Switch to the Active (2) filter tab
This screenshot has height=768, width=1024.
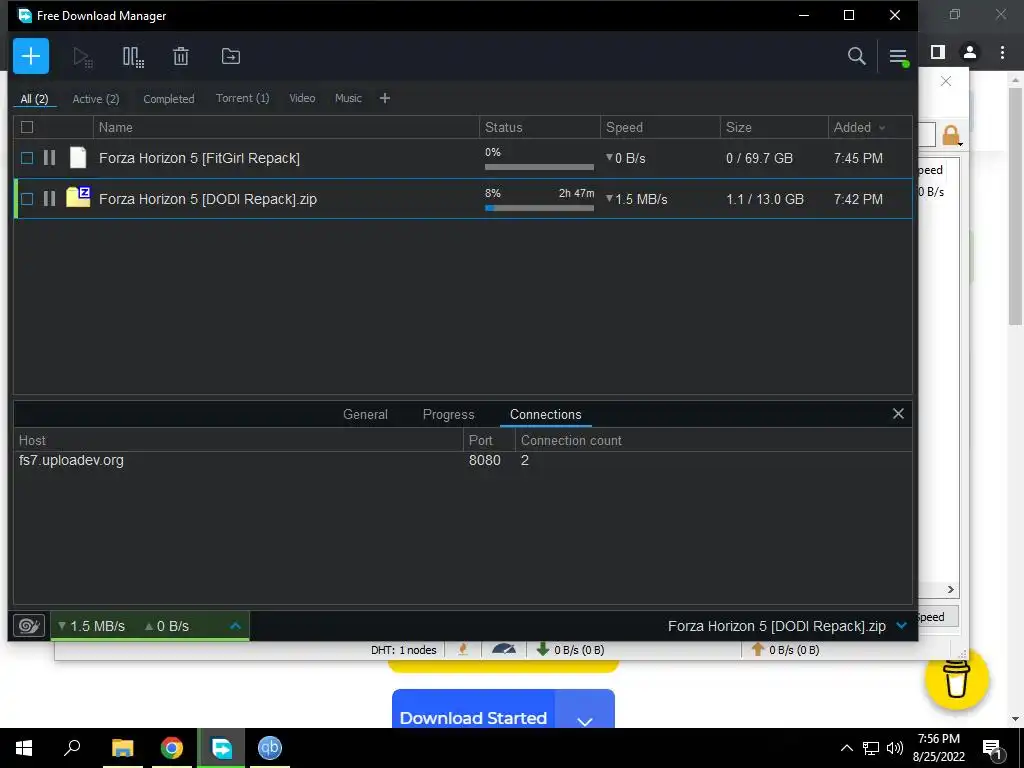point(95,99)
